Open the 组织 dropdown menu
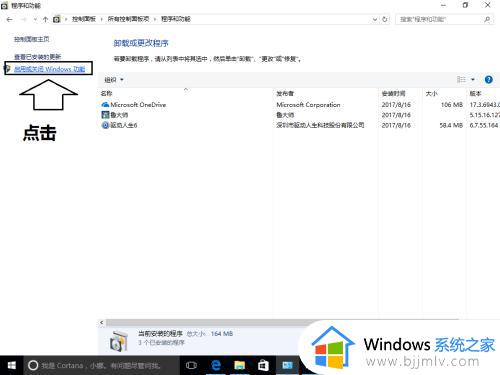The height and width of the screenshot is (375, 500). pos(114,80)
